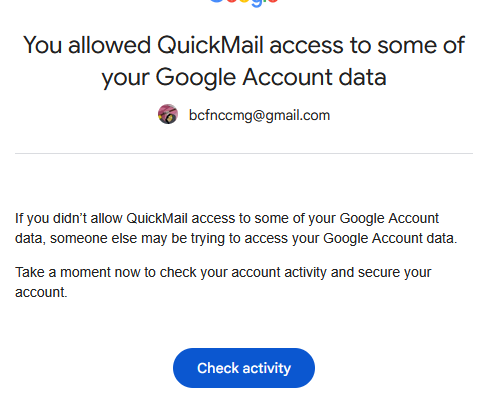
Task: Click "secure your" at line end
Action: [x=394, y=273]
